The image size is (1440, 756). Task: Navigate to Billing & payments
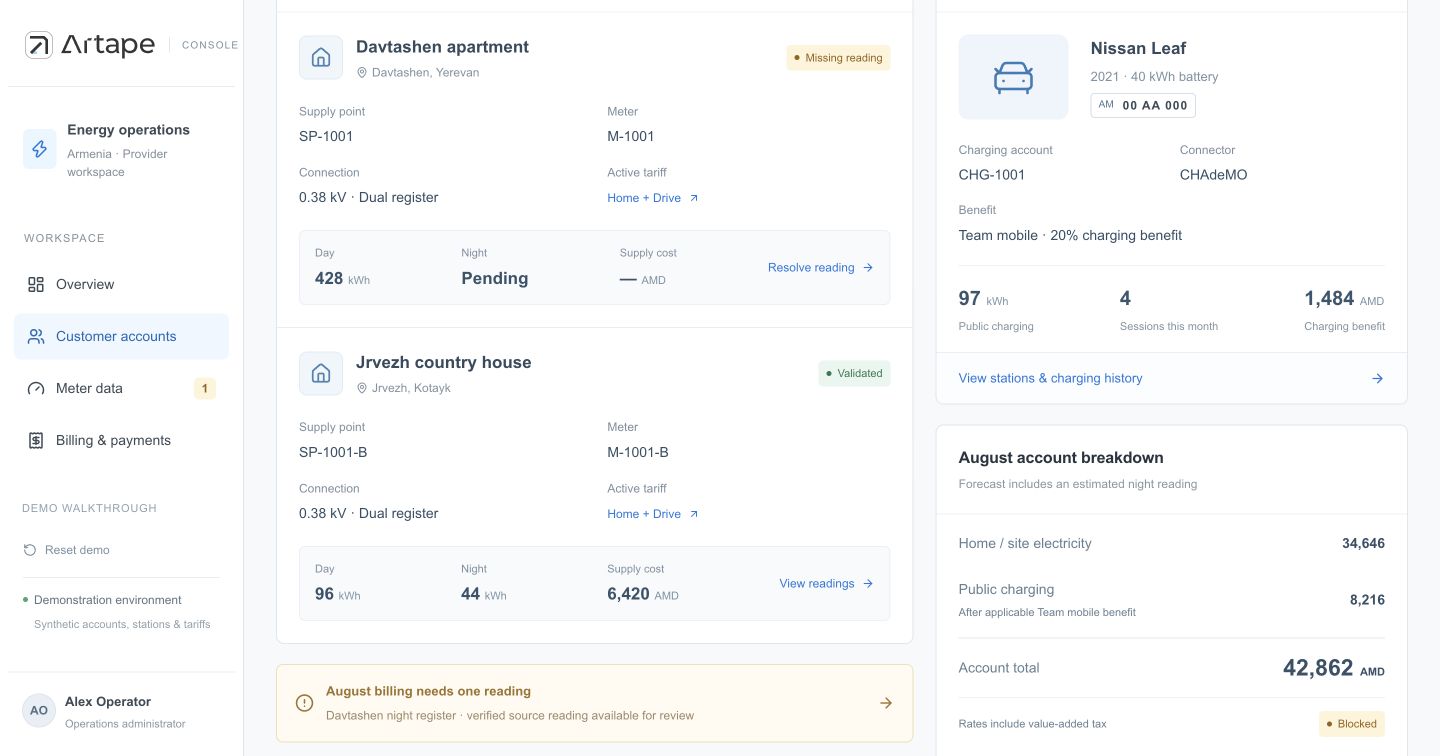pos(121,440)
